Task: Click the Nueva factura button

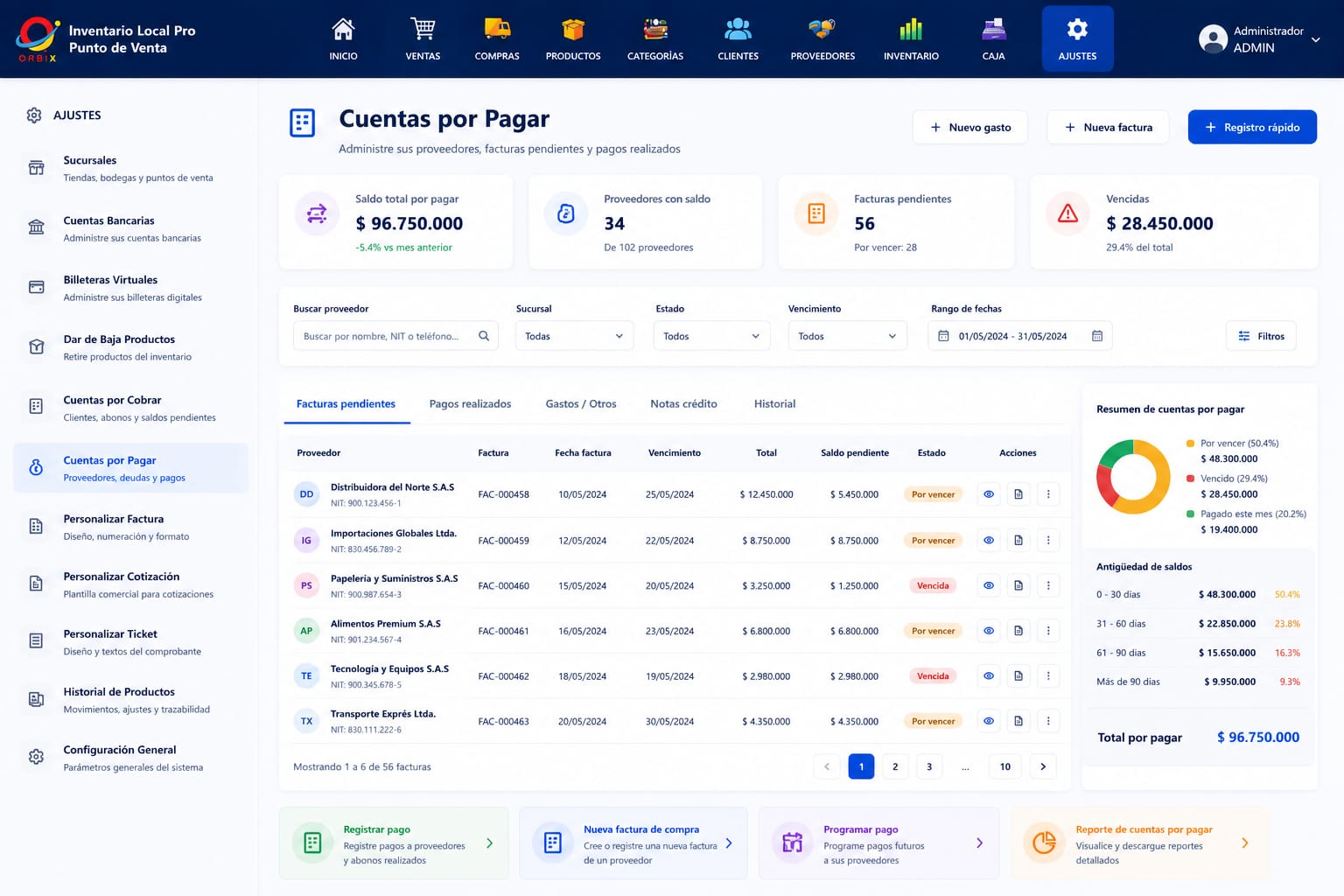Action: click(1109, 127)
